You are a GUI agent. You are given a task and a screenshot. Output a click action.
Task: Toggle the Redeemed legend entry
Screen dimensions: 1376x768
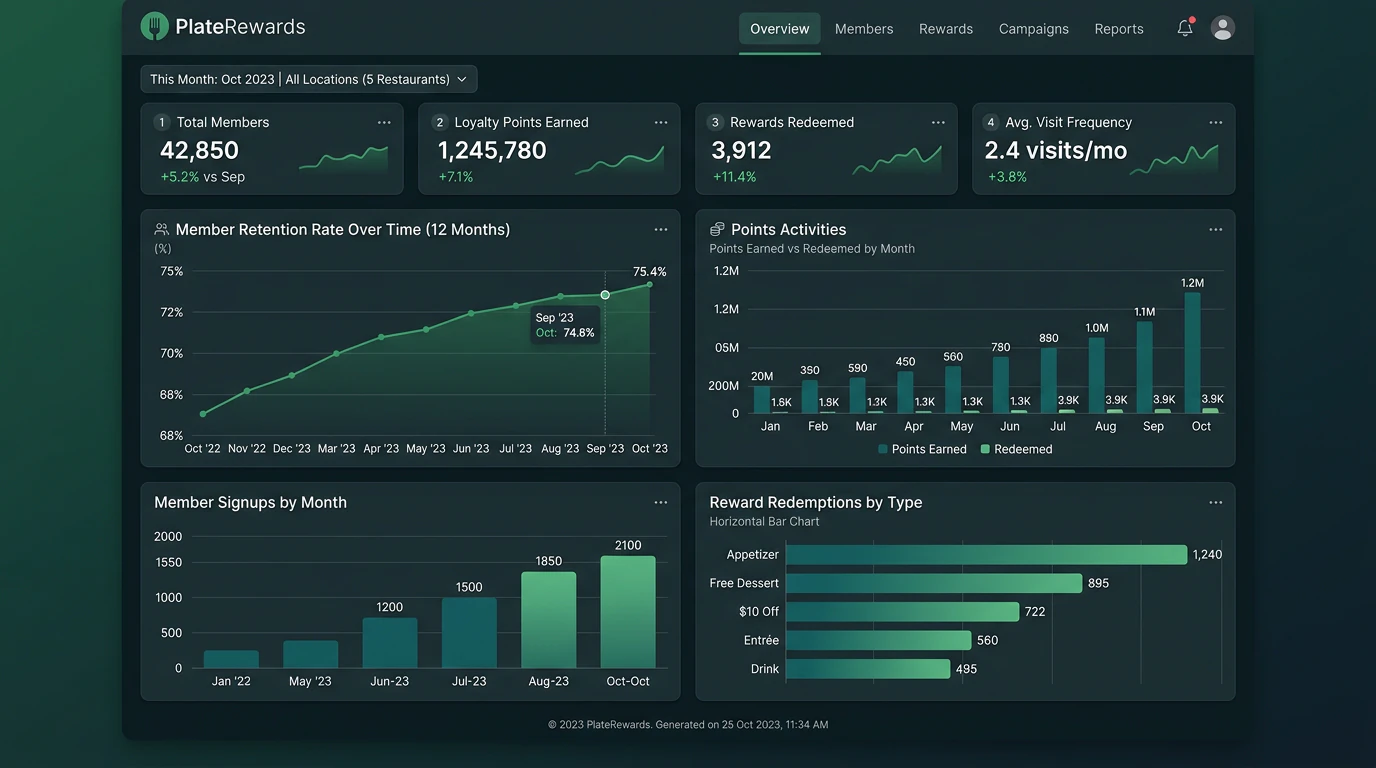click(x=1016, y=449)
